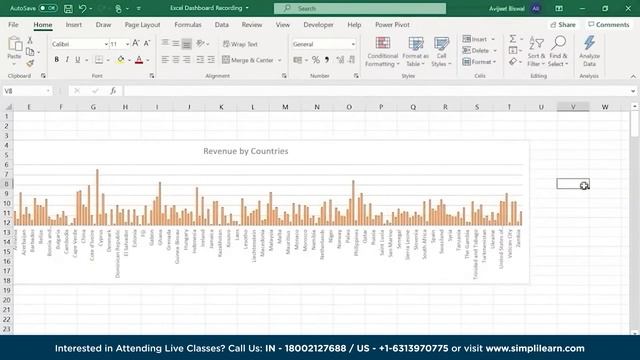640x360 pixels.
Task: Click the Increase Indent icon
Action: [211, 60]
